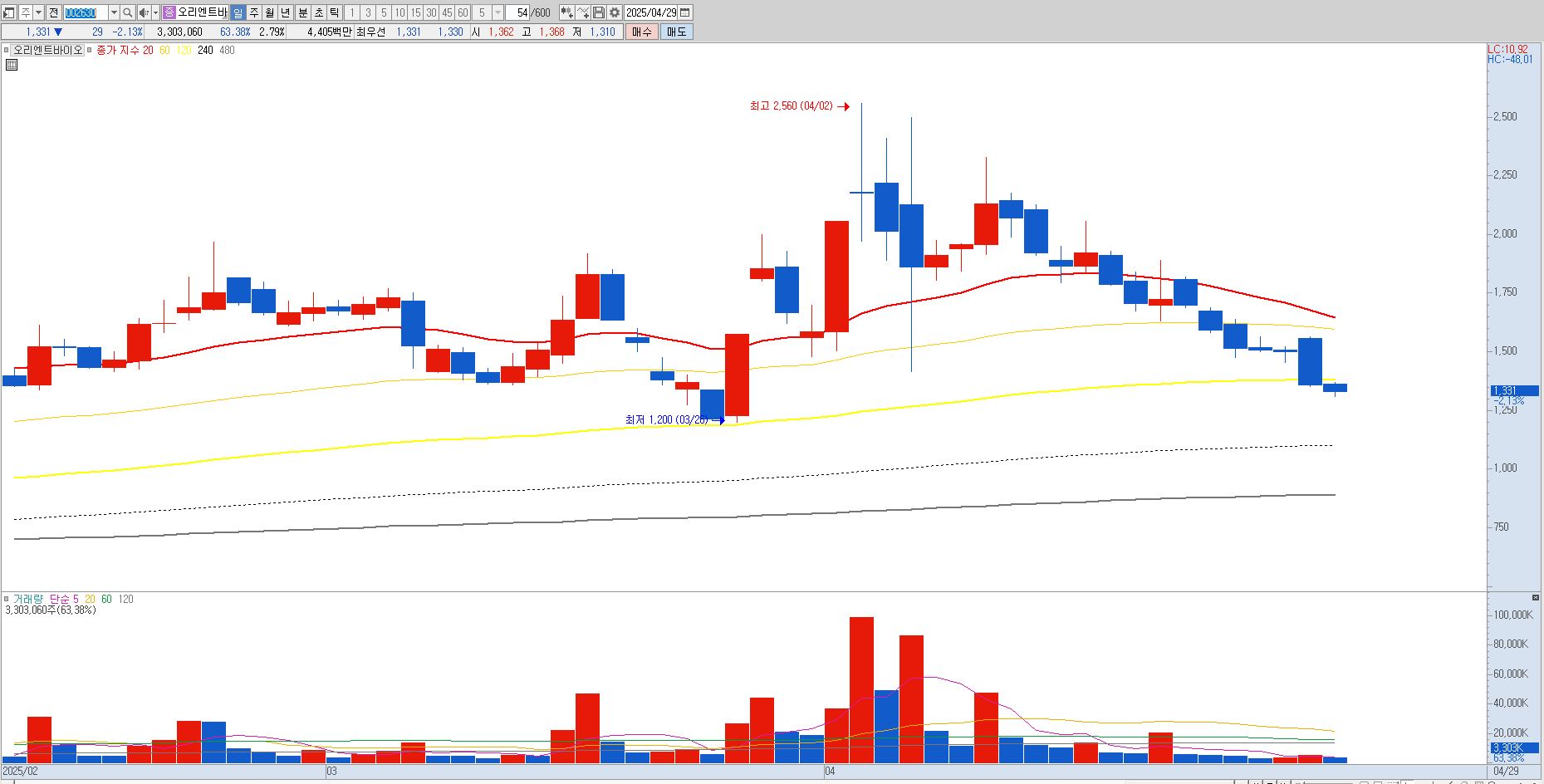Click the 거래량 volume indicator label
1544x784 pixels.
(28, 599)
